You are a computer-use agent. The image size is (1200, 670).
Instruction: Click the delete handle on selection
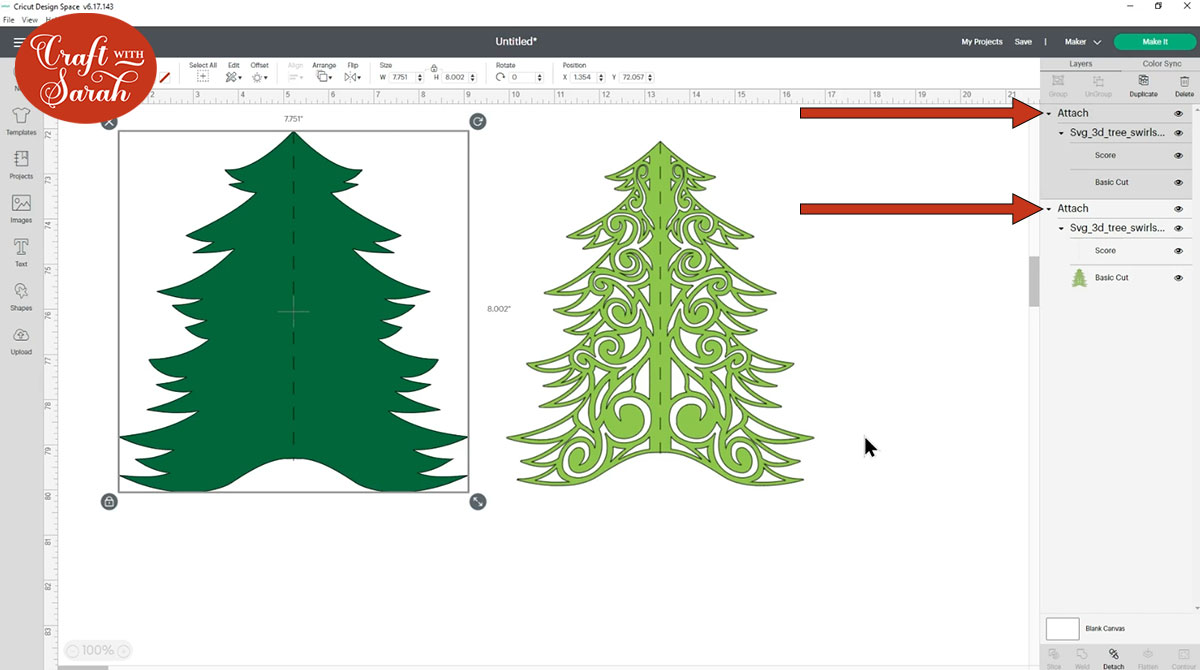coord(110,121)
